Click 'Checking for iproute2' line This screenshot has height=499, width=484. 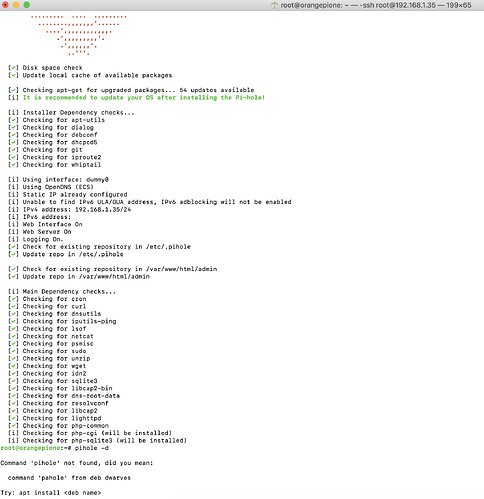coord(55,157)
